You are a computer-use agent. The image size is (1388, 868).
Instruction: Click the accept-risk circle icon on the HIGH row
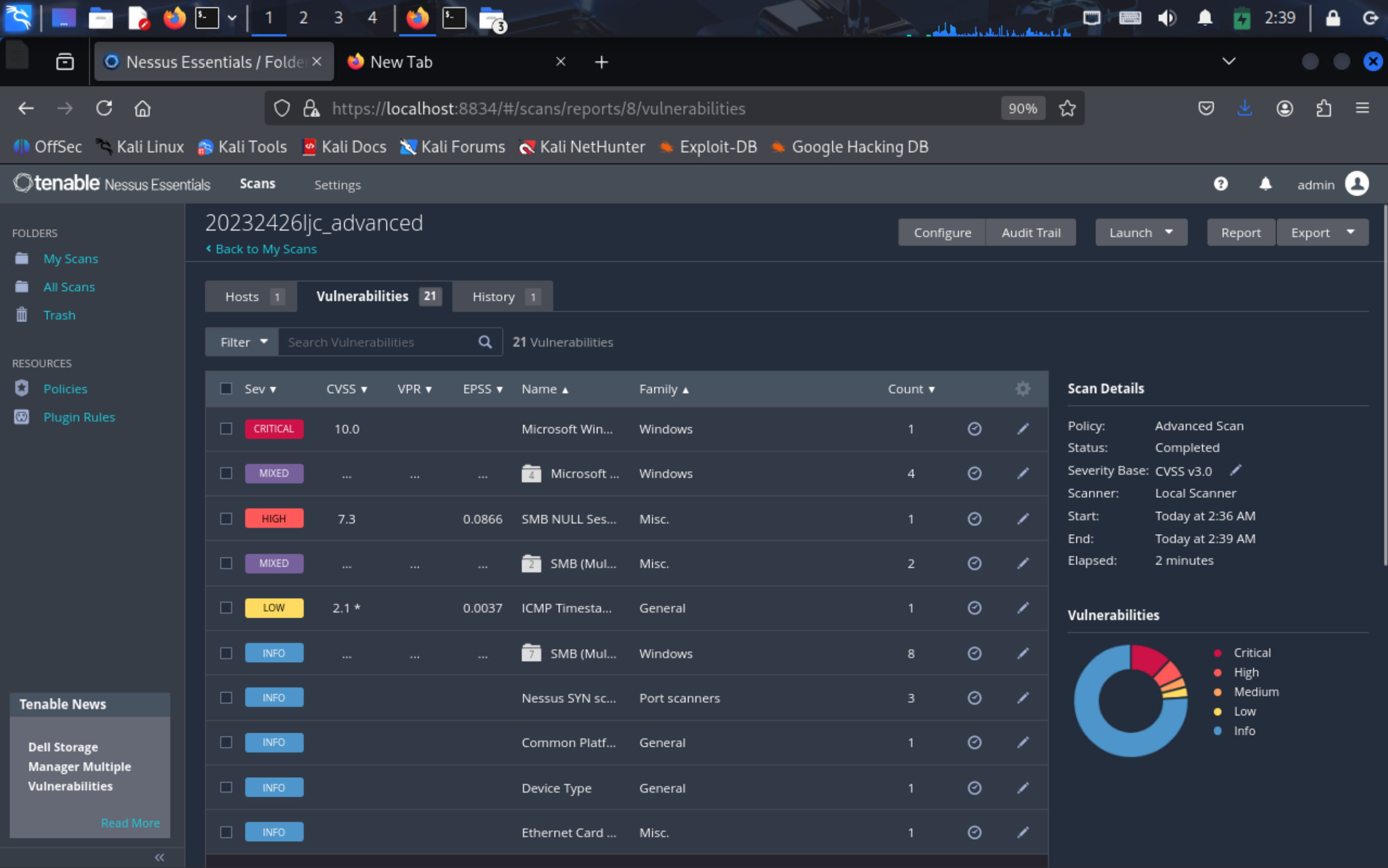click(974, 519)
